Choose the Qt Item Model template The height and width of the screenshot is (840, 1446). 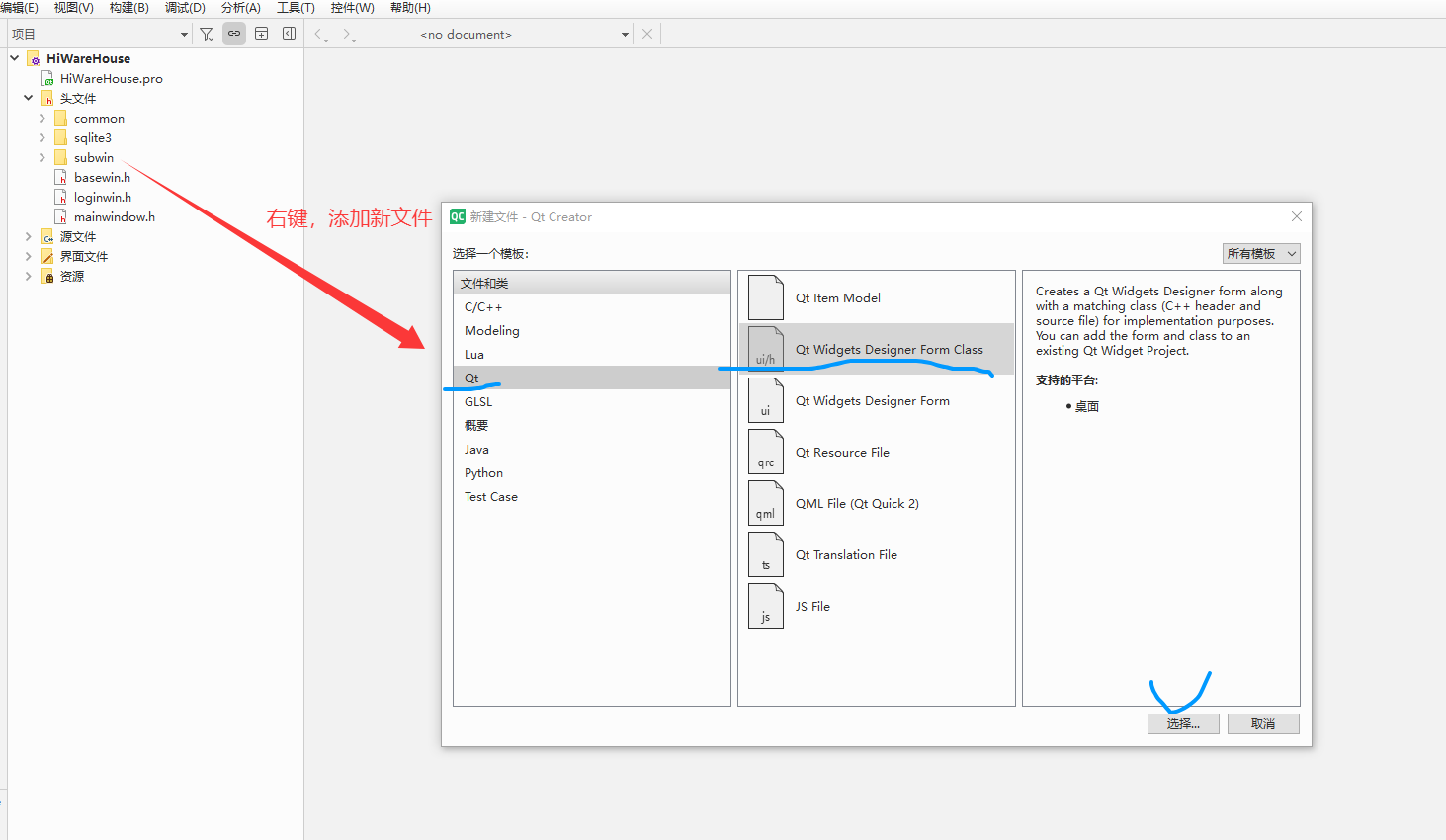pos(877,297)
